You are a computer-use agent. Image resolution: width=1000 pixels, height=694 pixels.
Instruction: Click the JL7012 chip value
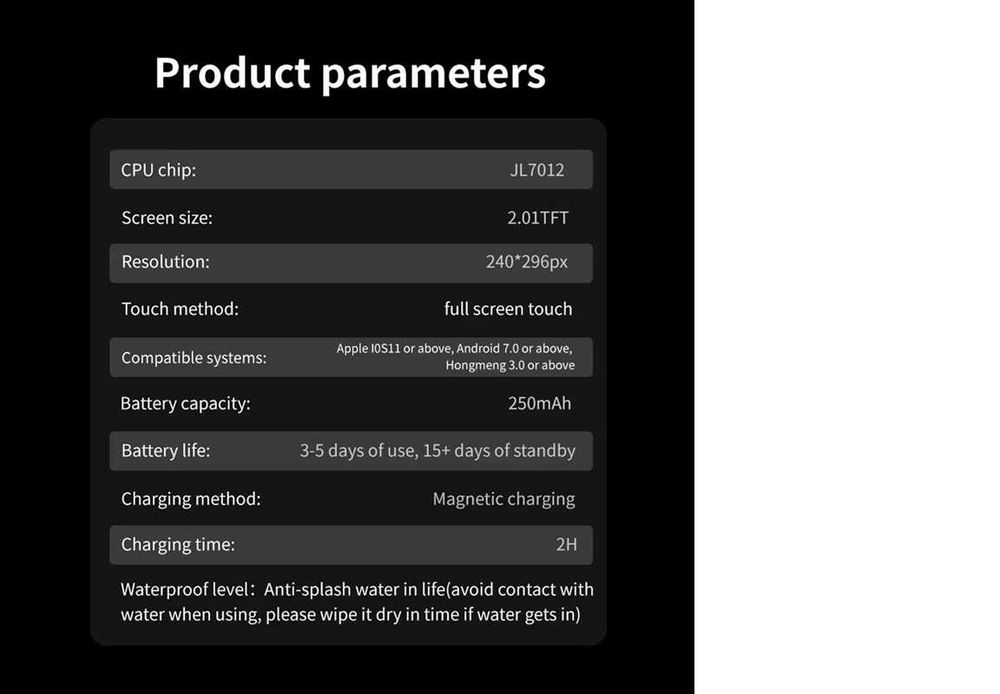[537, 170]
